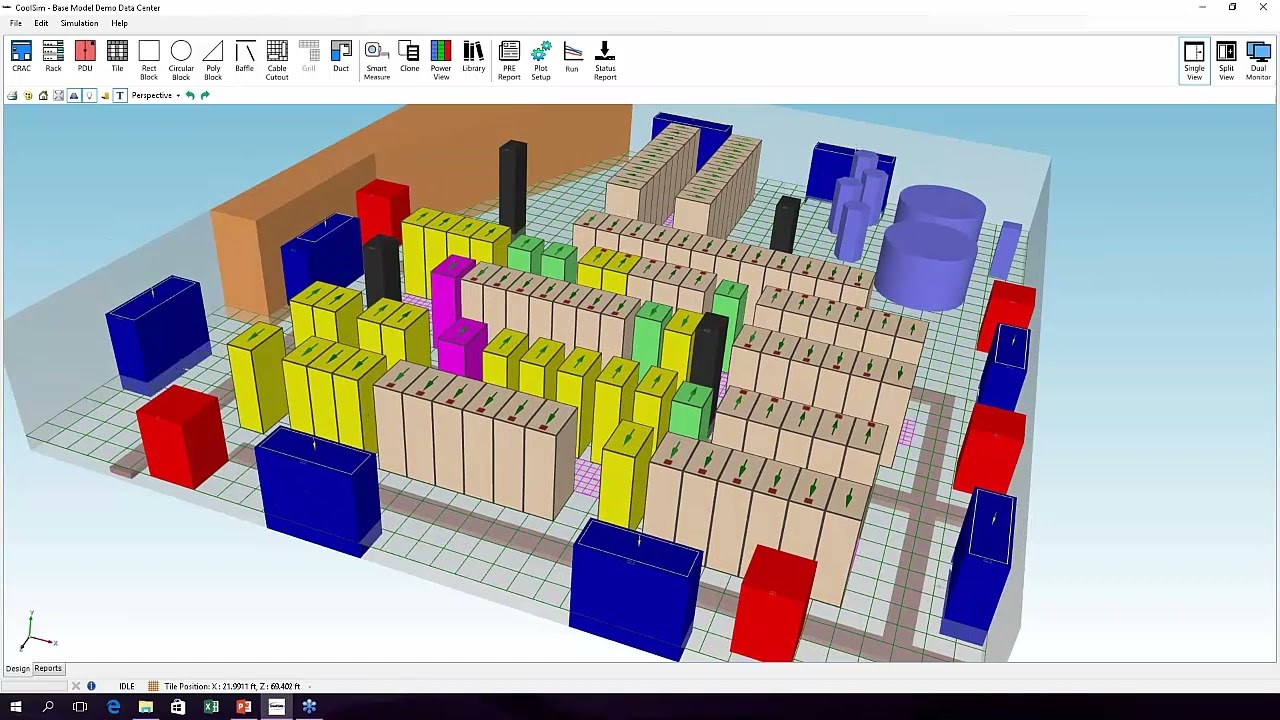Click the Tile Position readout text
The image size is (1280, 720).
pos(232,686)
